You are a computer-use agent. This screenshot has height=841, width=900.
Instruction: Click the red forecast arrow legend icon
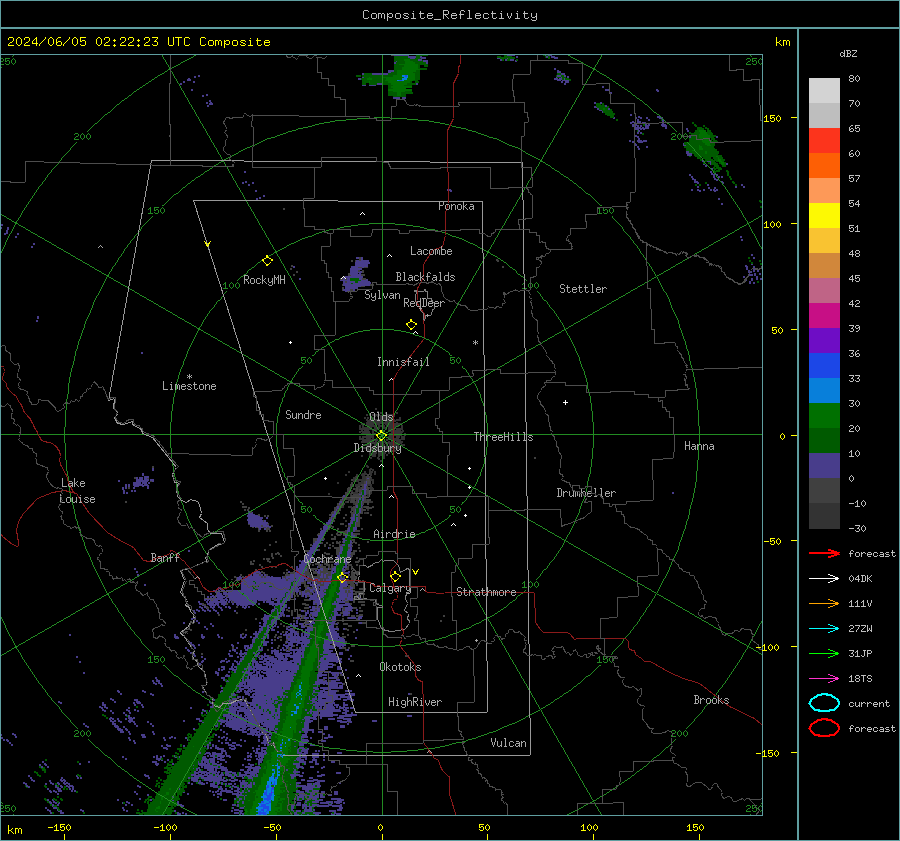(824, 553)
